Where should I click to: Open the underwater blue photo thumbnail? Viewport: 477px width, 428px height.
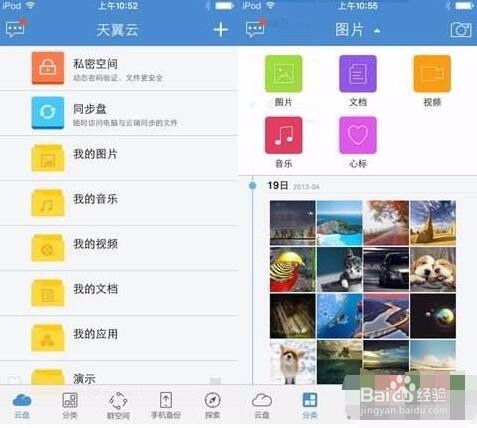(x=339, y=316)
